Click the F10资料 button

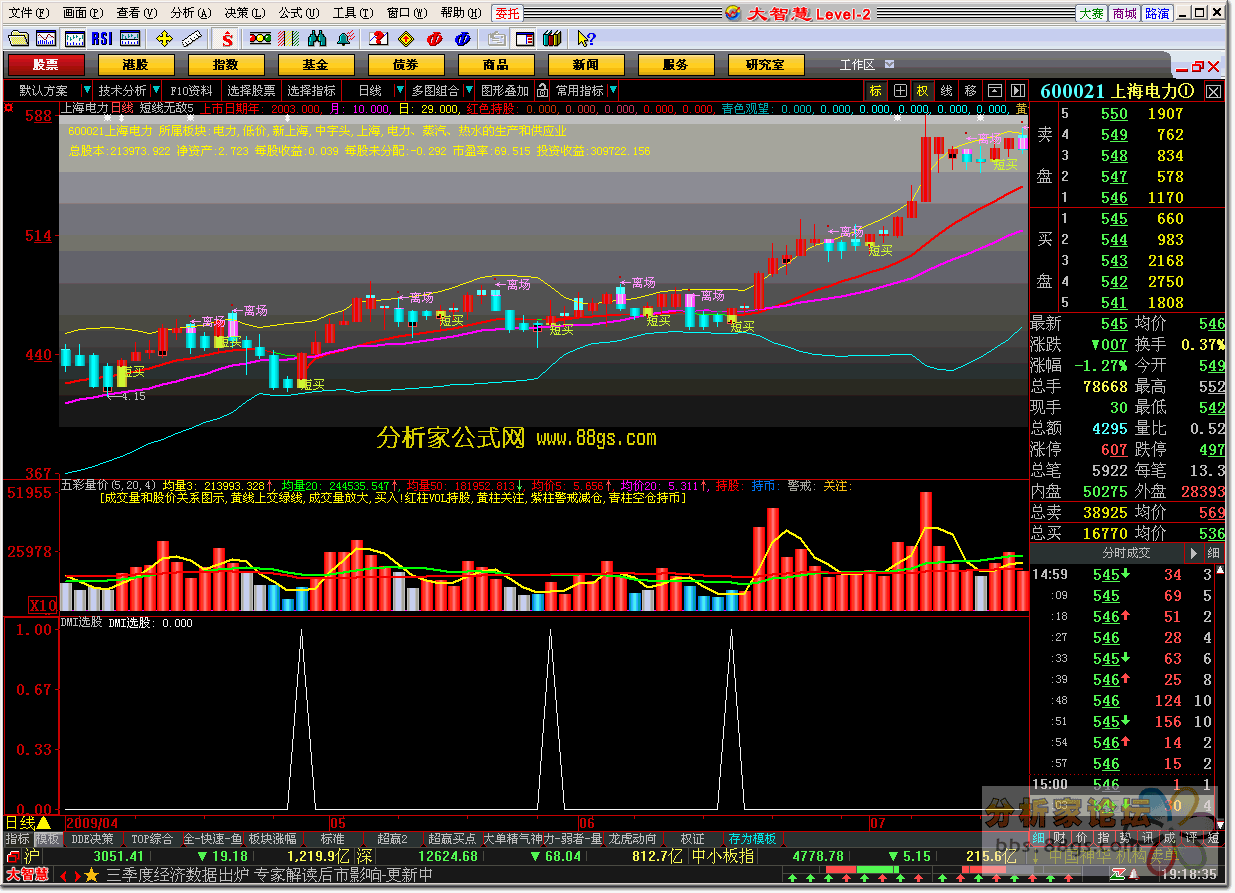point(191,90)
